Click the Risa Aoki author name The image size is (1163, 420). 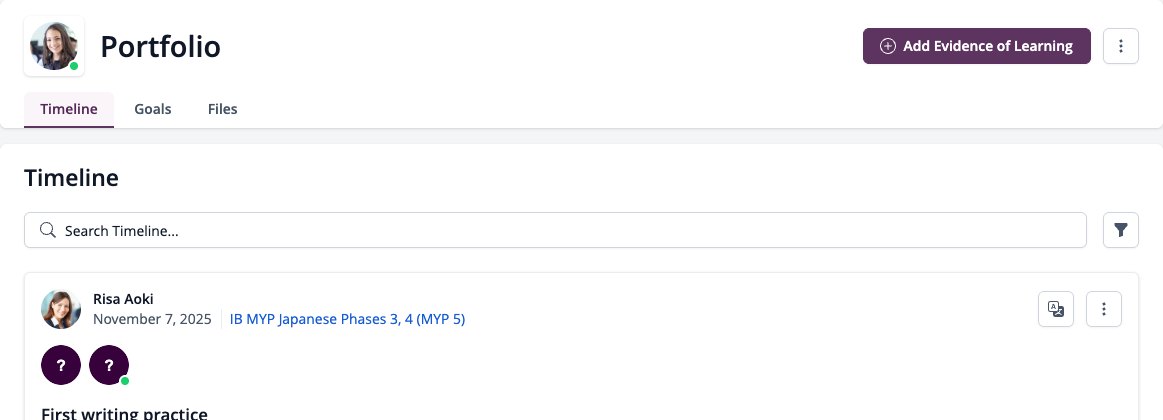point(123,299)
